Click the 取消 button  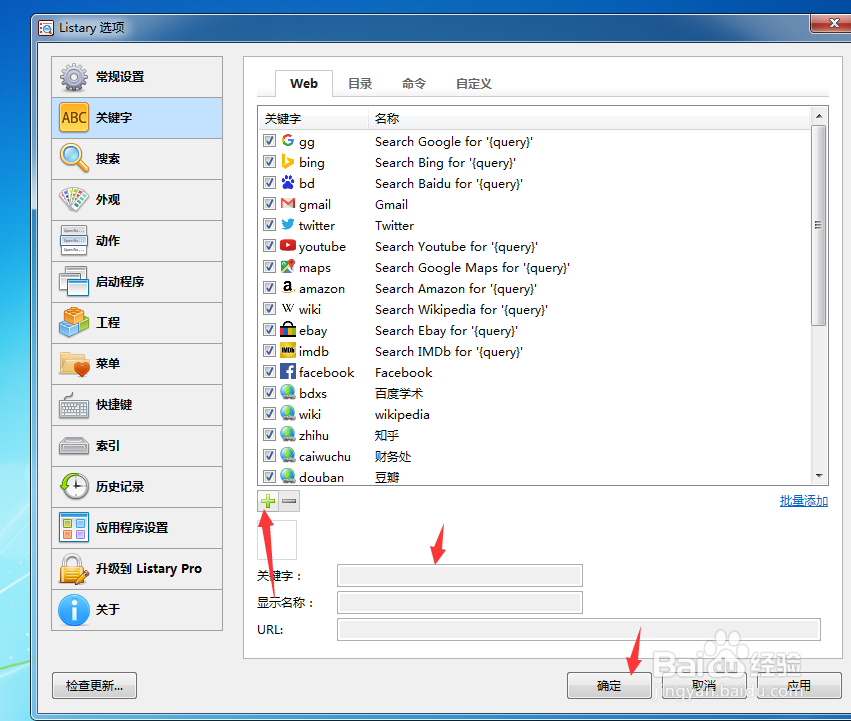pyautogui.click(x=704, y=686)
